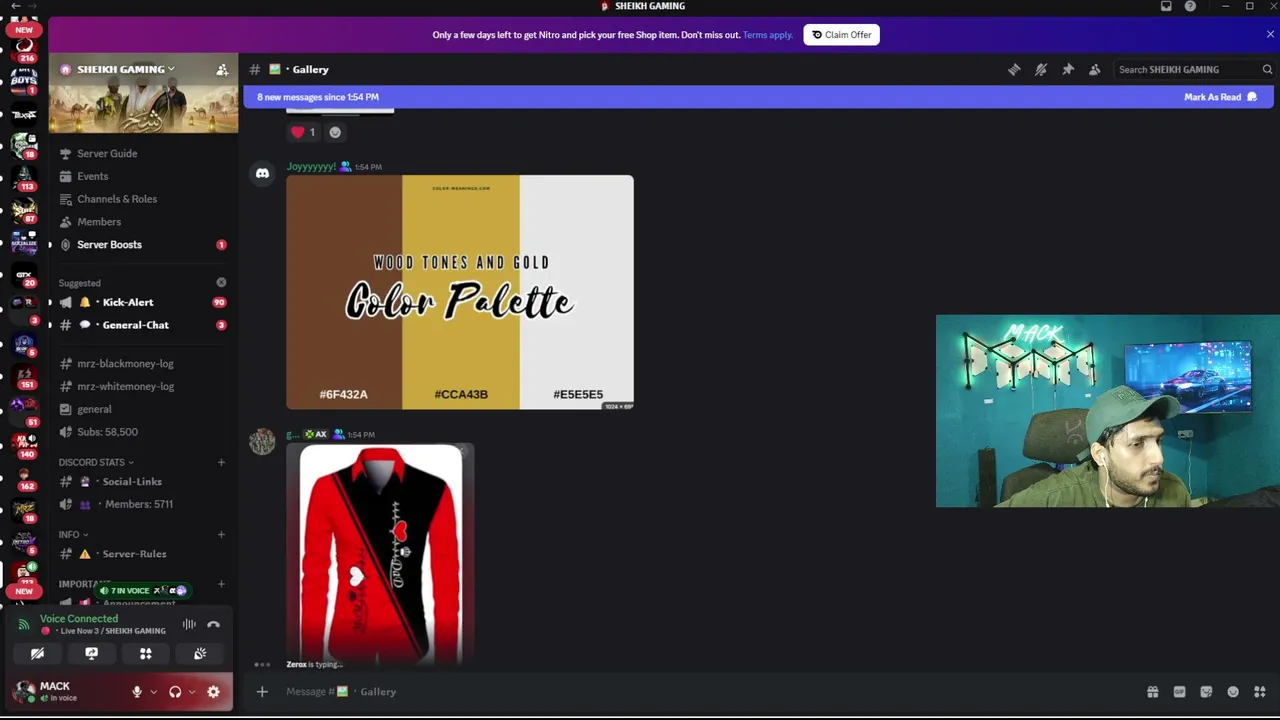Open the invite people icon beside server name
The width and height of the screenshot is (1280, 720).
222,69
